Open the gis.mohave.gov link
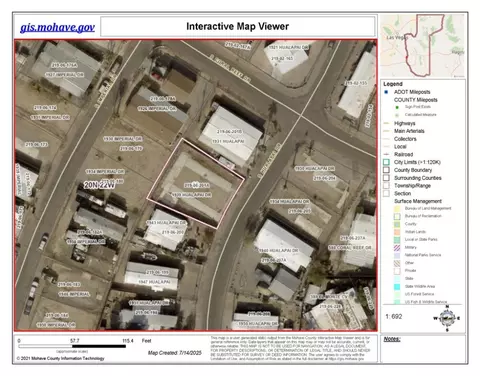The height and width of the screenshot is (376, 480). click(57, 27)
